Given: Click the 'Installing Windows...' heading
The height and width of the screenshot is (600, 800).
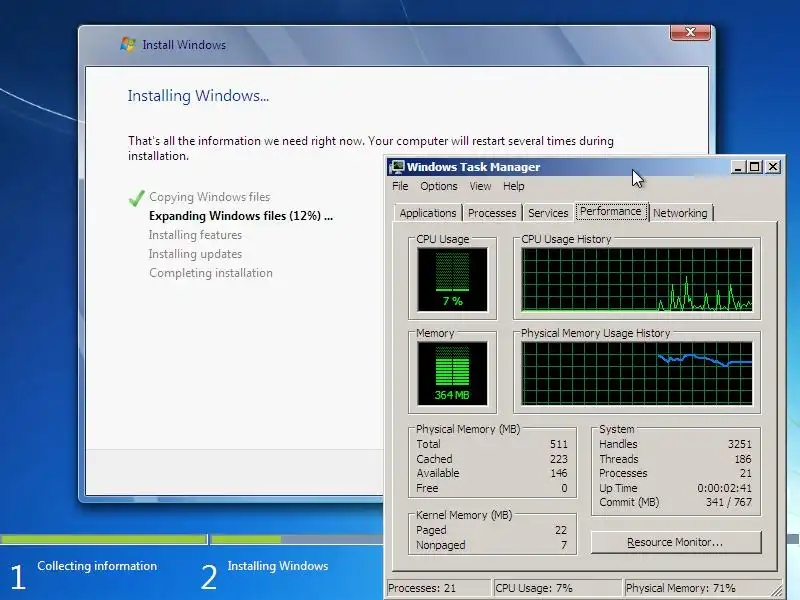Looking at the screenshot, I should [x=198, y=96].
